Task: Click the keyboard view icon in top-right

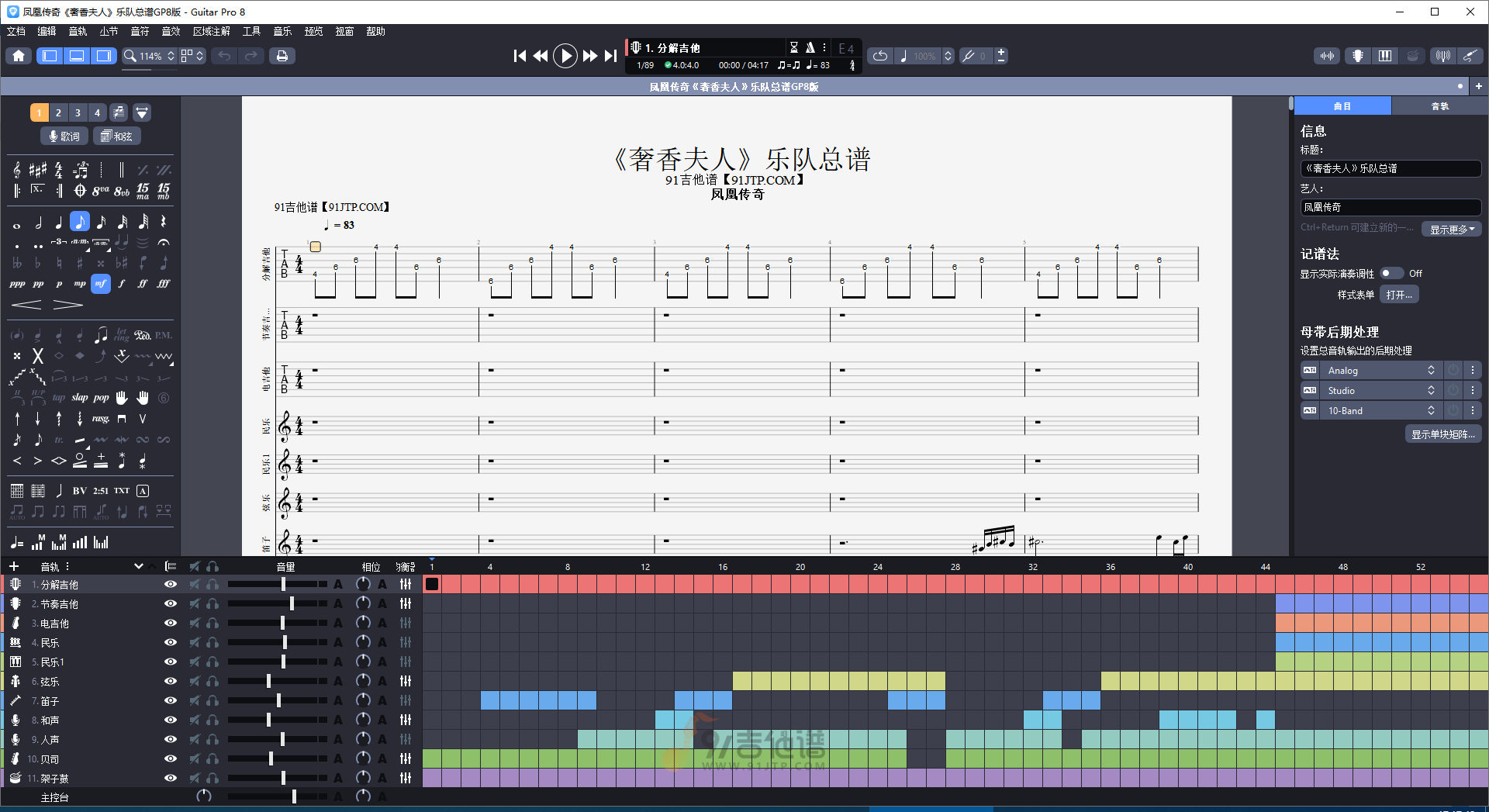Action: point(1385,56)
